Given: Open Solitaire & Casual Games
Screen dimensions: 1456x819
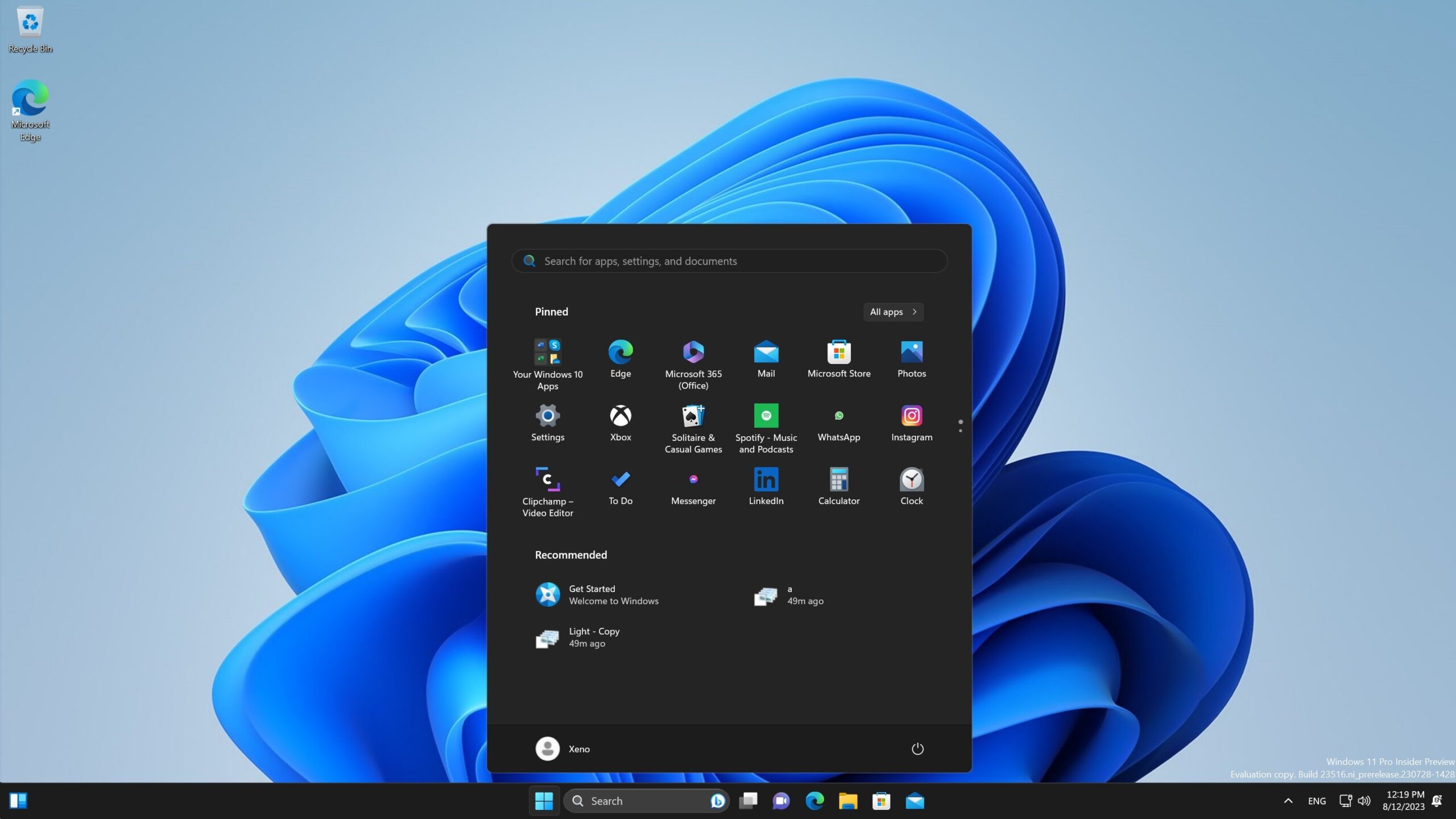Looking at the screenshot, I should point(693,428).
